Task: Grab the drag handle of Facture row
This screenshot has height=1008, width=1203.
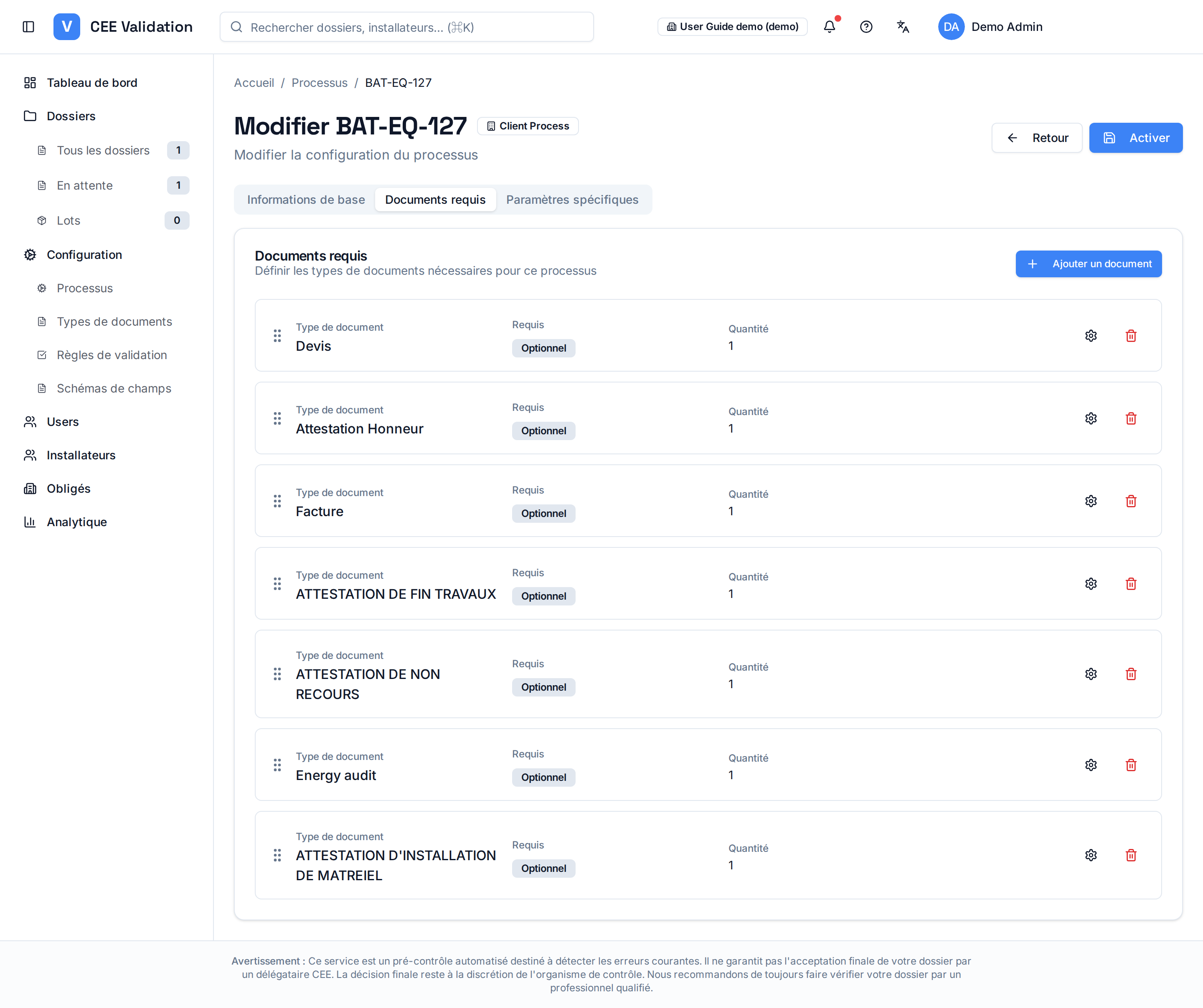Action: [x=277, y=501]
